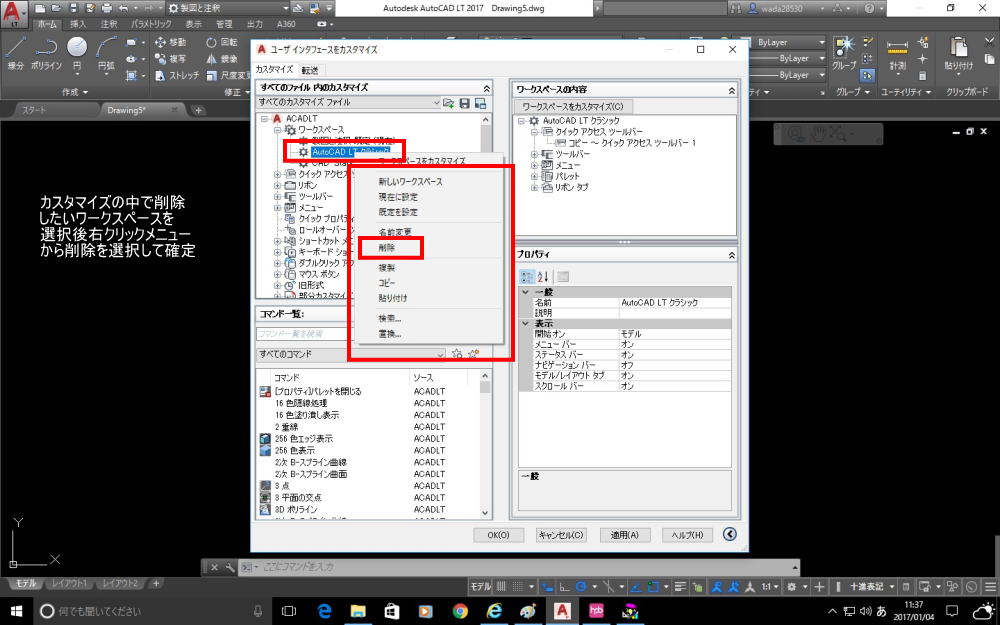Select 3D ポリライン in command list

click(x=296, y=510)
